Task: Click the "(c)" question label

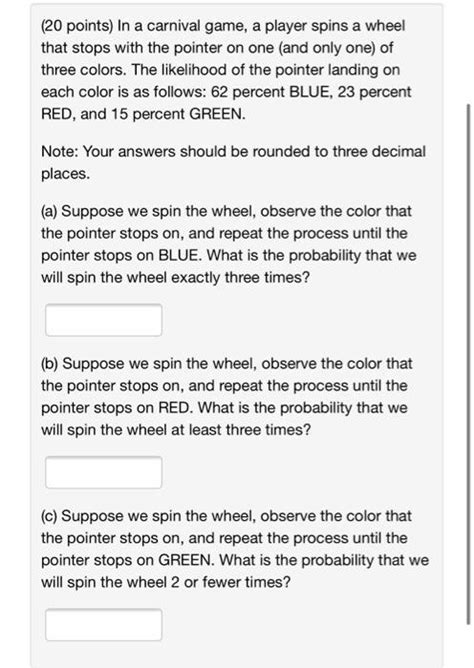Action: point(49,516)
